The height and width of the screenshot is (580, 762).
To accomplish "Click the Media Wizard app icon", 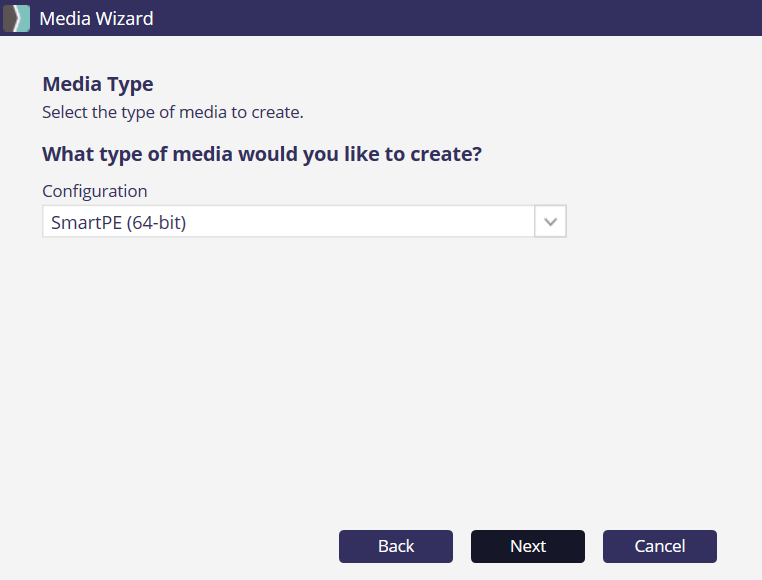I will (17, 18).
